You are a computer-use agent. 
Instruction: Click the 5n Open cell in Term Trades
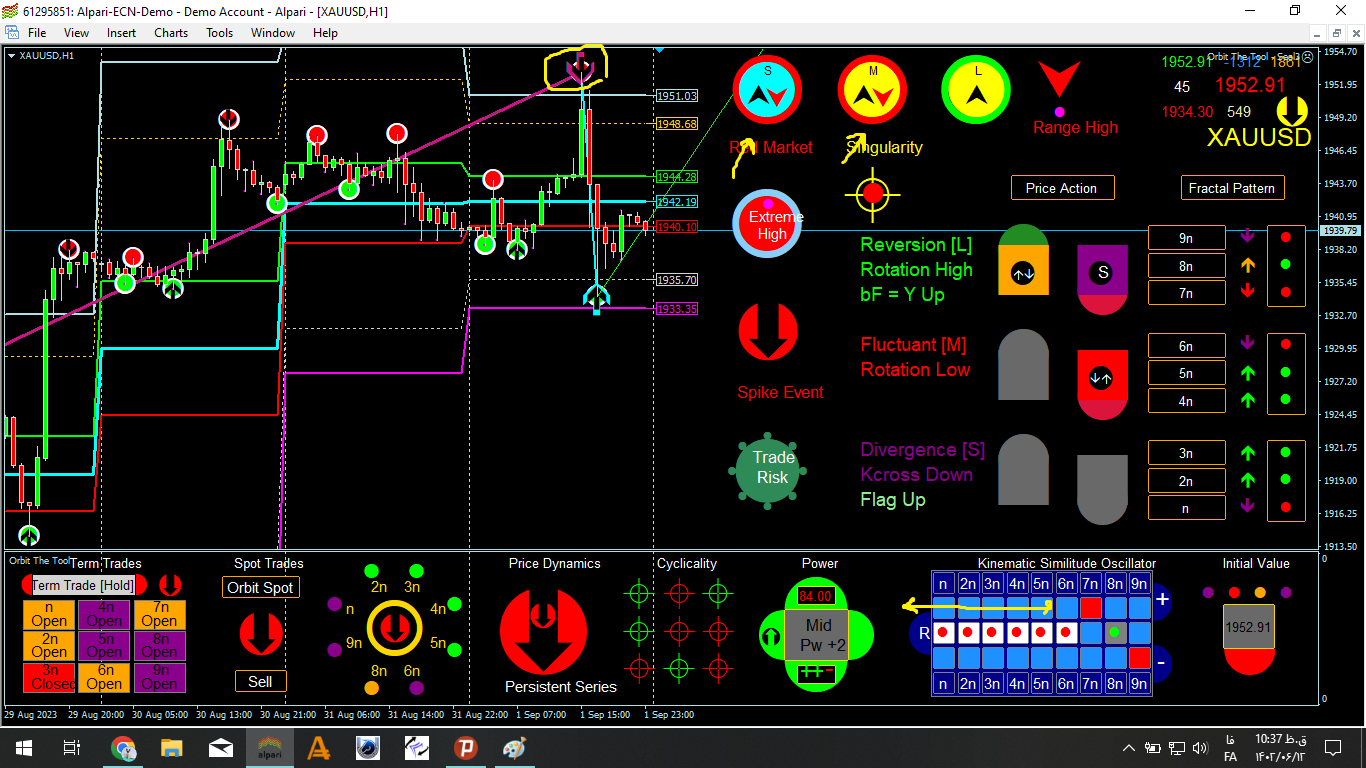(104, 646)
